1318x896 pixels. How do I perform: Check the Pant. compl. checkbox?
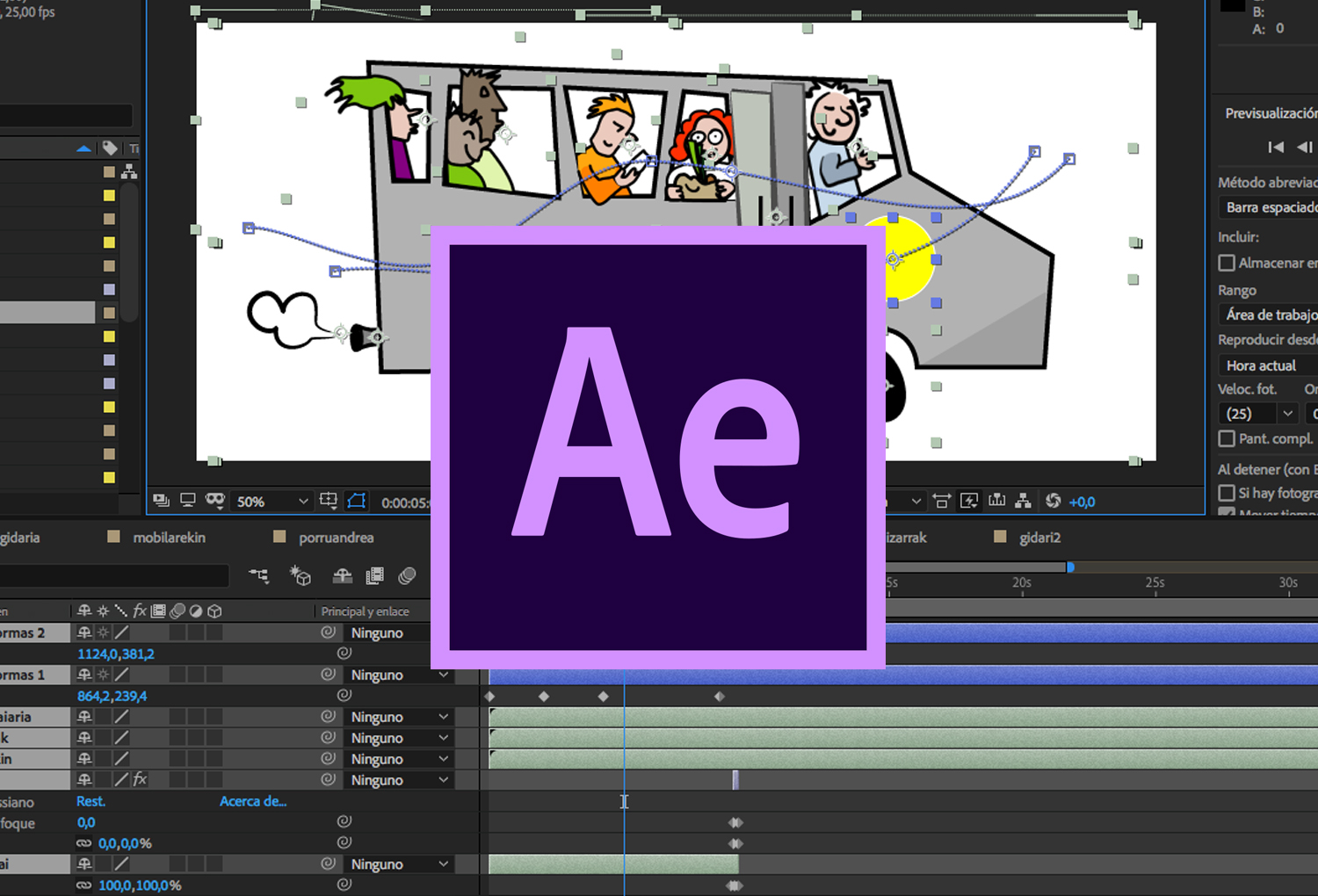(1227, 438)
